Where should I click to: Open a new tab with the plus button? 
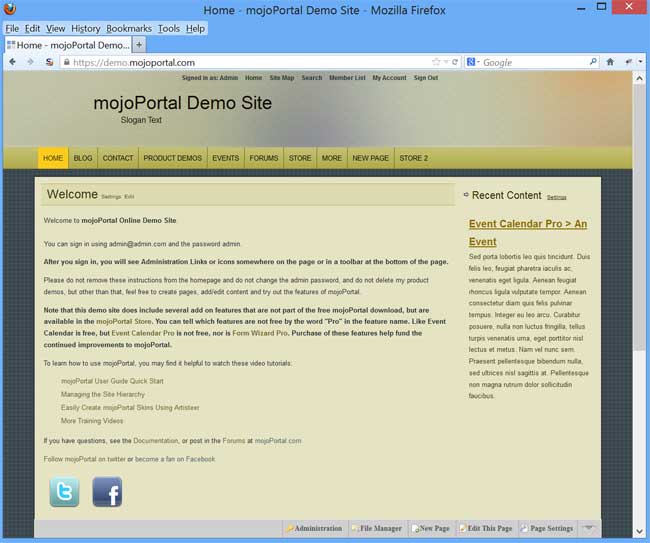tap(139, 45)
